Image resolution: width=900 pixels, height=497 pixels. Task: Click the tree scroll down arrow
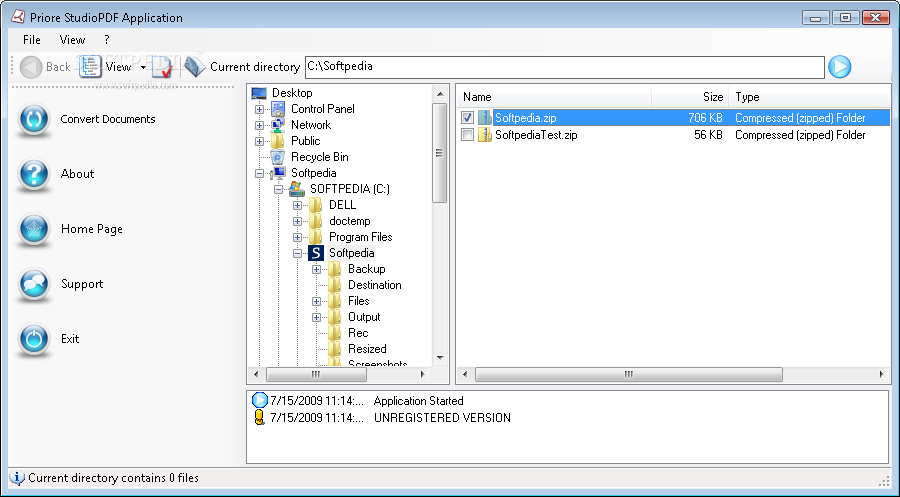(440, 358)
